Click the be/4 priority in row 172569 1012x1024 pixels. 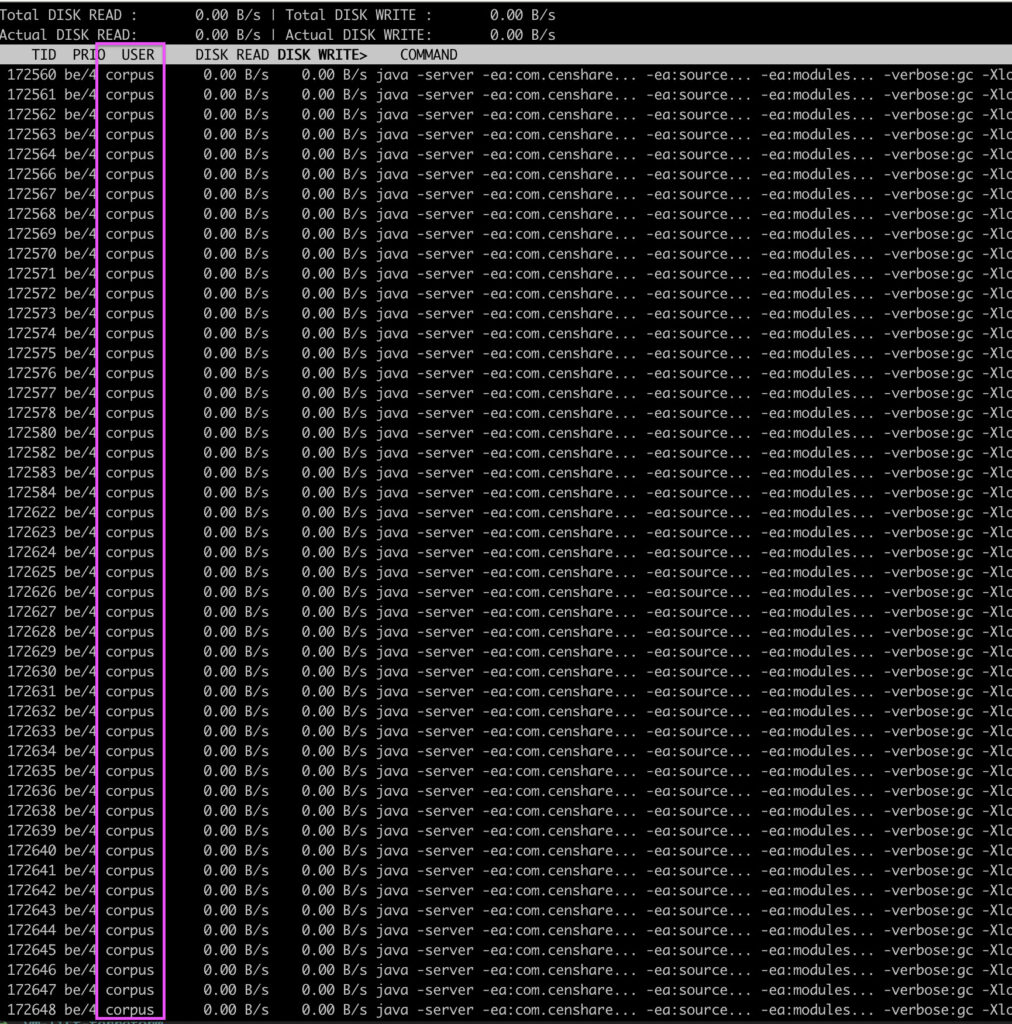point(80,234)
